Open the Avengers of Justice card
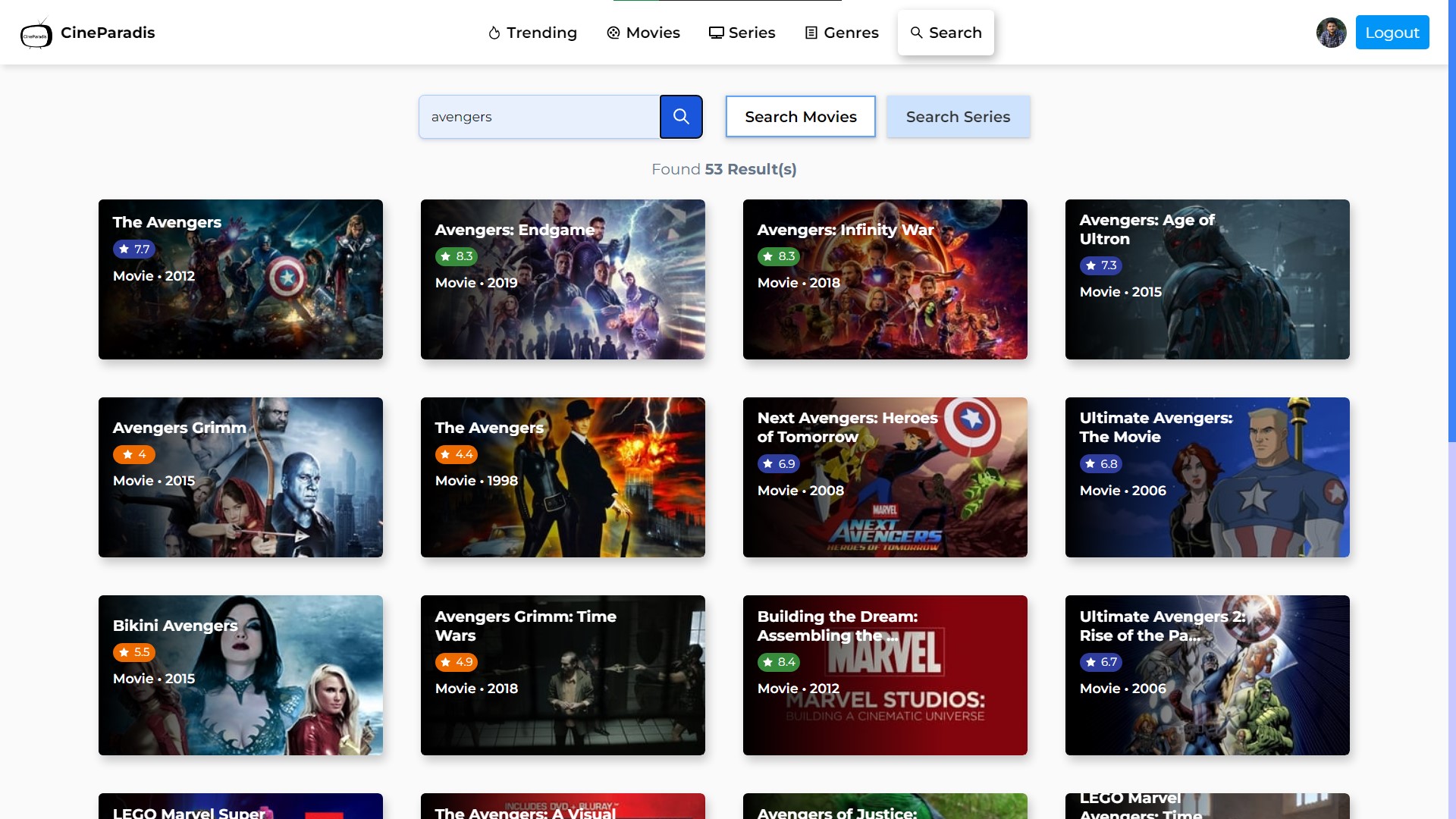Screen dimensions: 1456x819 tap(885, 806)
